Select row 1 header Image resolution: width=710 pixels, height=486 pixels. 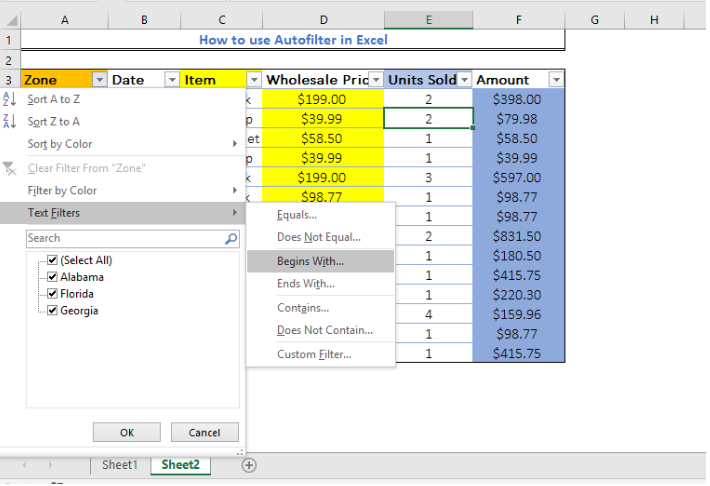point(9,40)
